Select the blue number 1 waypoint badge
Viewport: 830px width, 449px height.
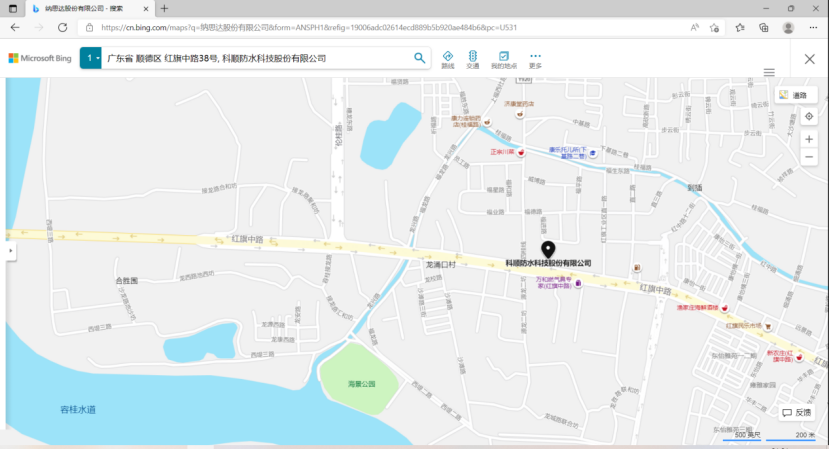[x=90, y=59]
